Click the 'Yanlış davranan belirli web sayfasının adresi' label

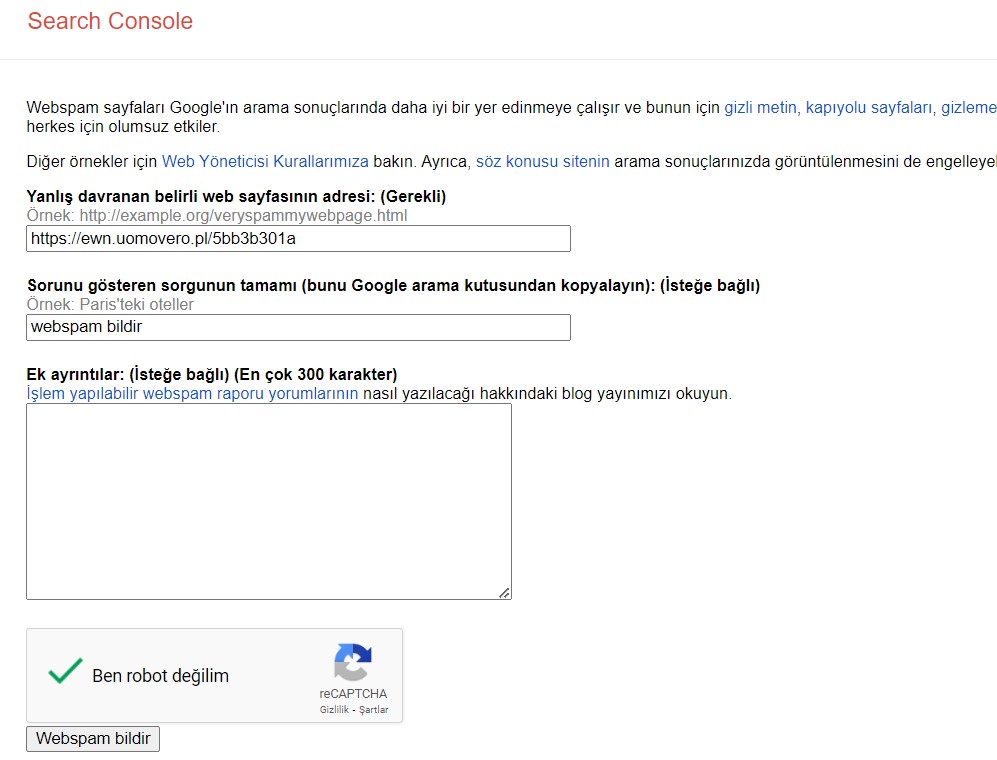[x=236, y=197]
